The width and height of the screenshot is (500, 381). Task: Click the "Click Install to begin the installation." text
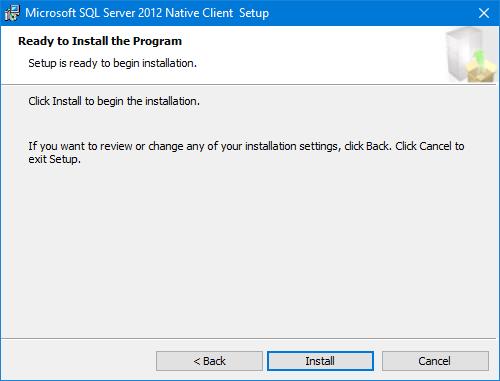[x=114, y=101]
